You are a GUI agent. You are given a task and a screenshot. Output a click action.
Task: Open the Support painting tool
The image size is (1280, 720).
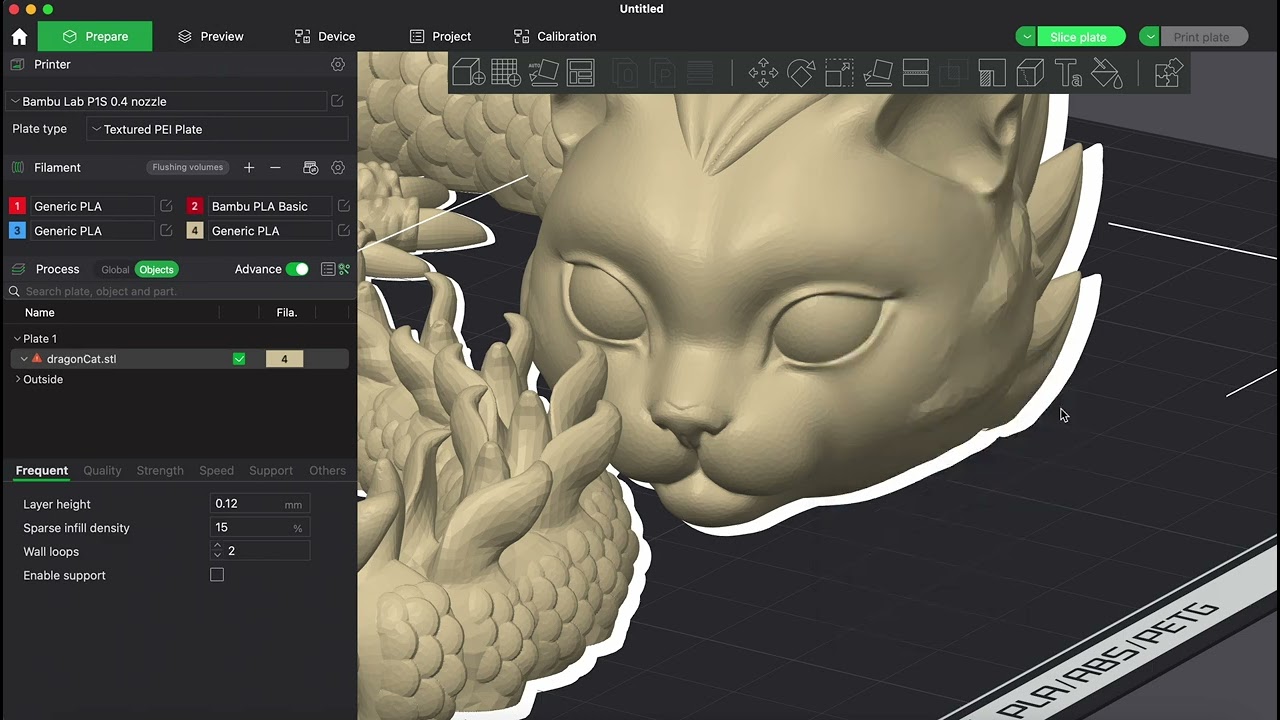[x=992, y=73]
